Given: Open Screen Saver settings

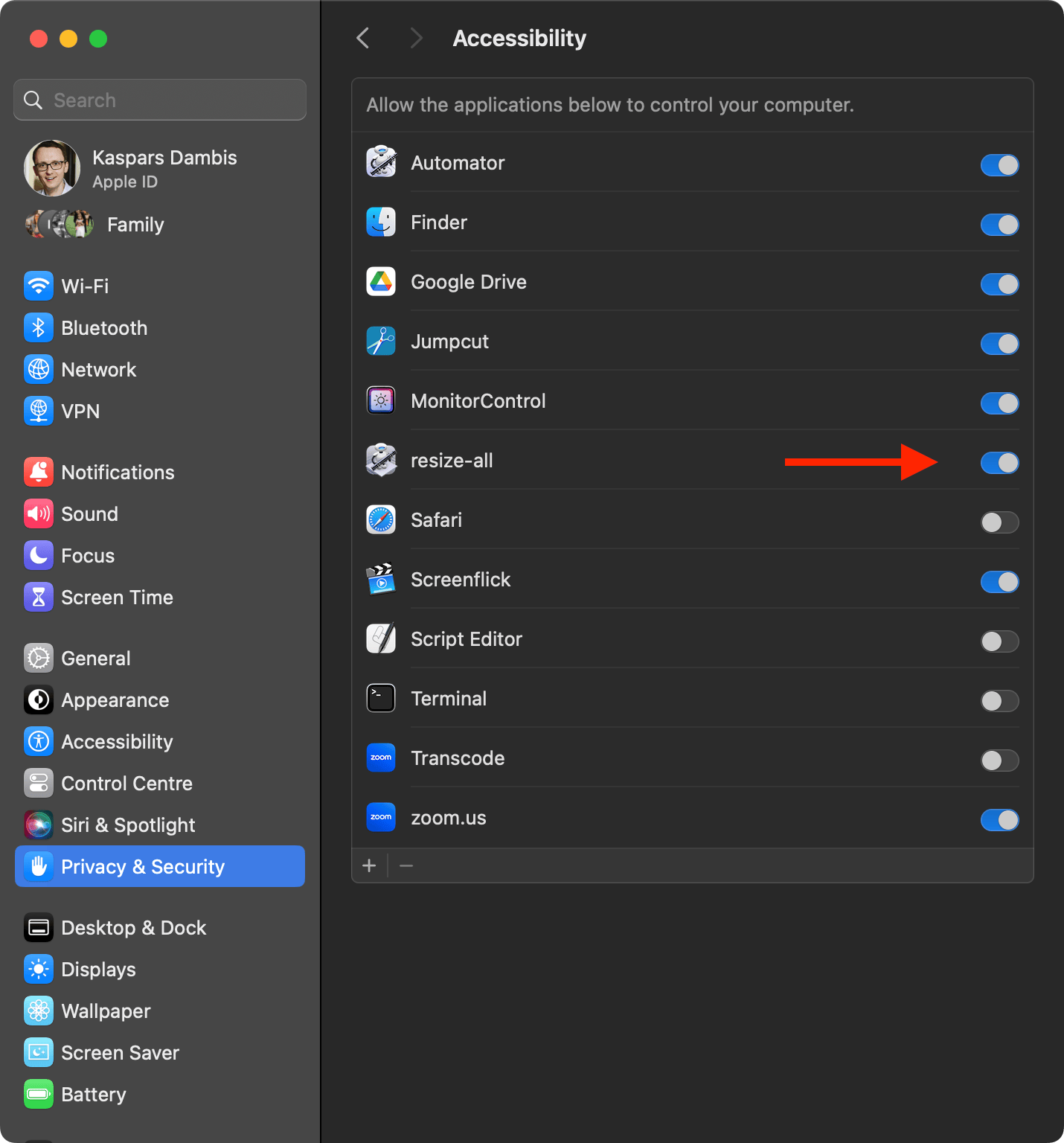Looking at the screenshot, I should [160, 1052].
